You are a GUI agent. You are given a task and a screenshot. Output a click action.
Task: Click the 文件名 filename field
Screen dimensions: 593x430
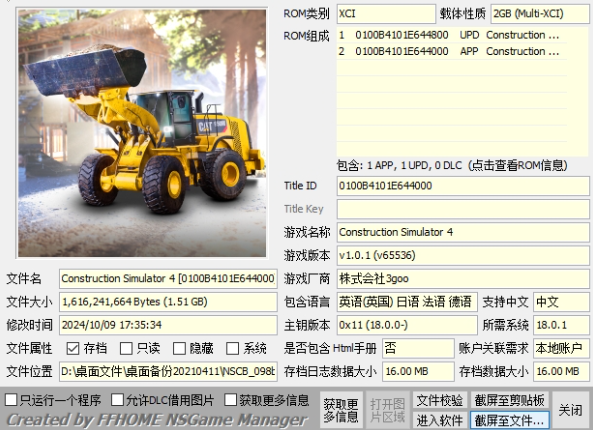pos(168,279)
